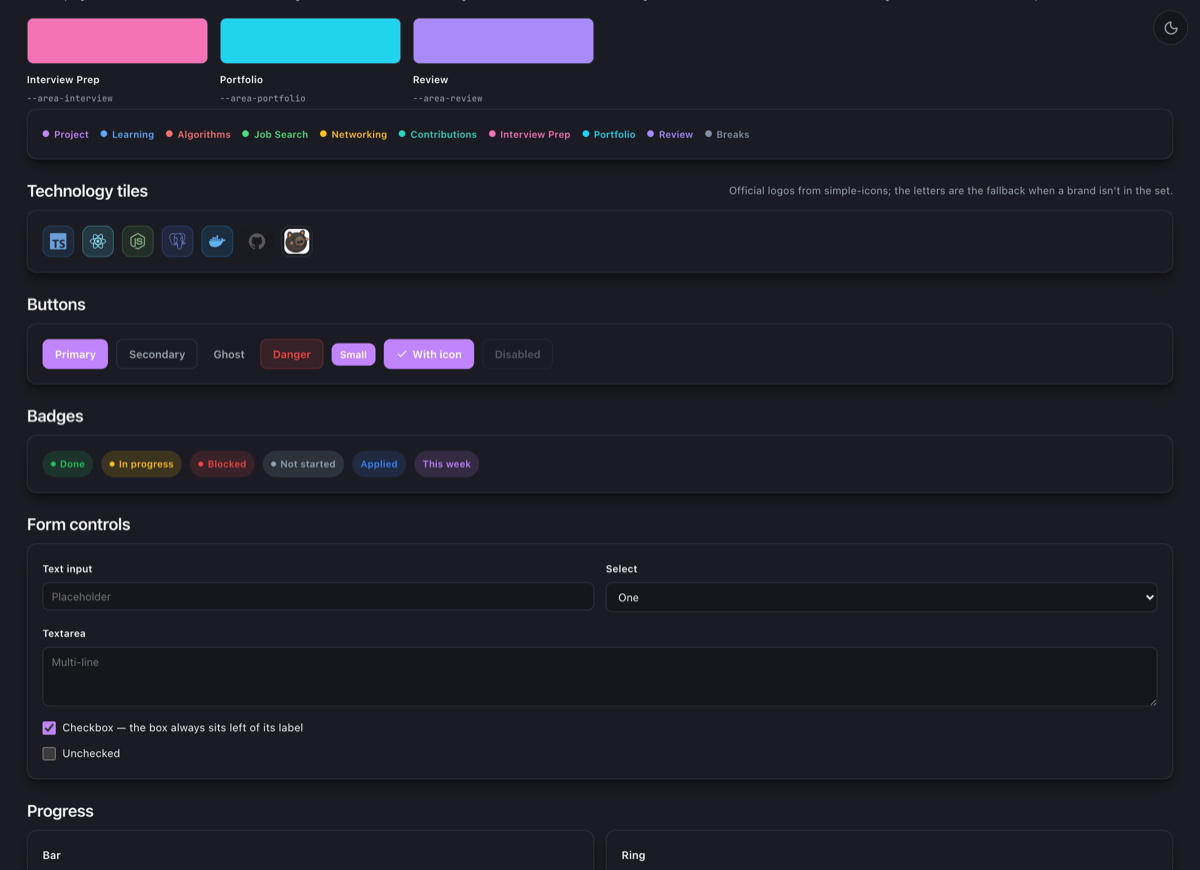Focus the Text input Placeholder field
The width and height of the screenshot is (1200, 870).
pyautogui.click(x=318, y=597)
